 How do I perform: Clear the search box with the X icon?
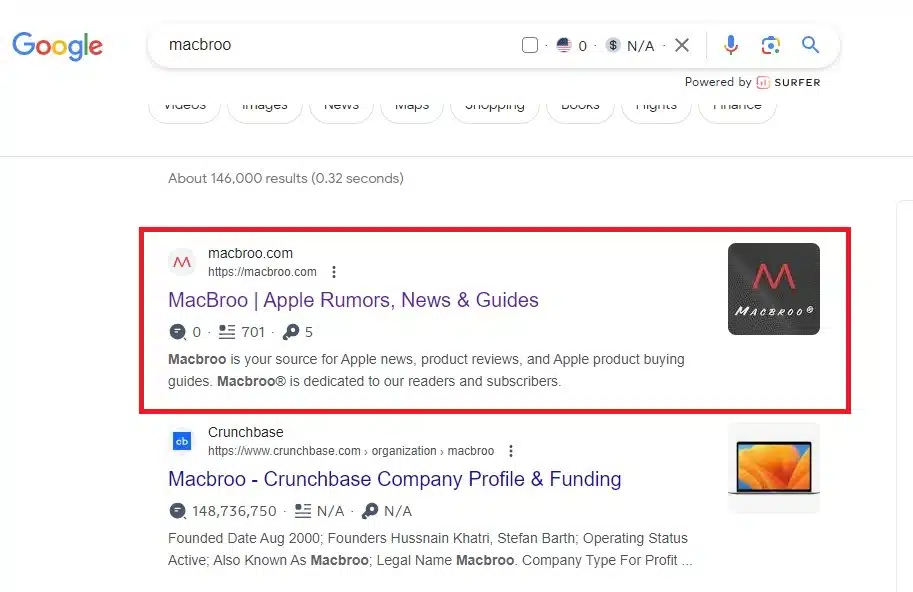682,45
